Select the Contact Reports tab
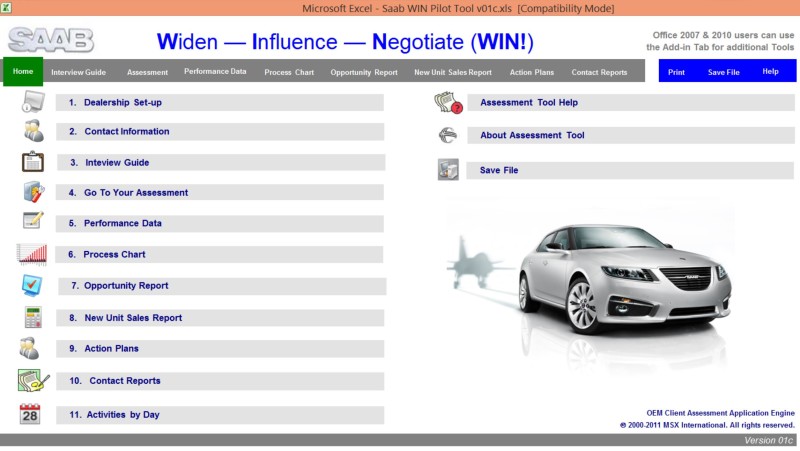Image resolution: width=800 pixels, height=451 pixels. click(x=599, y=72)
